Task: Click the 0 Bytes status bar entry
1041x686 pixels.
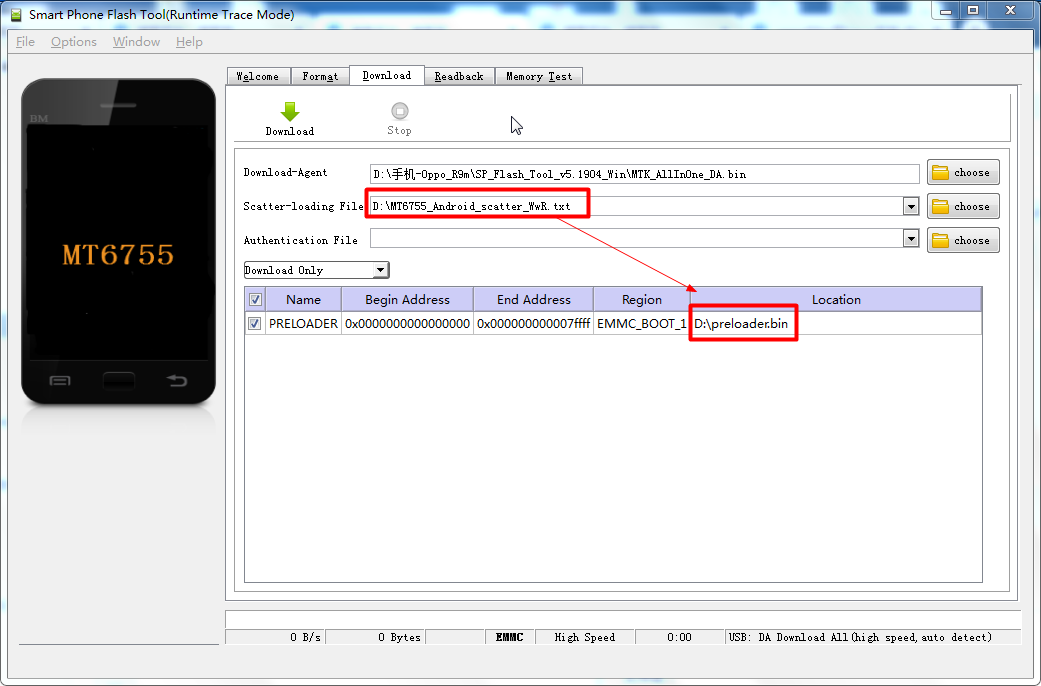Action: coord(375,638)
